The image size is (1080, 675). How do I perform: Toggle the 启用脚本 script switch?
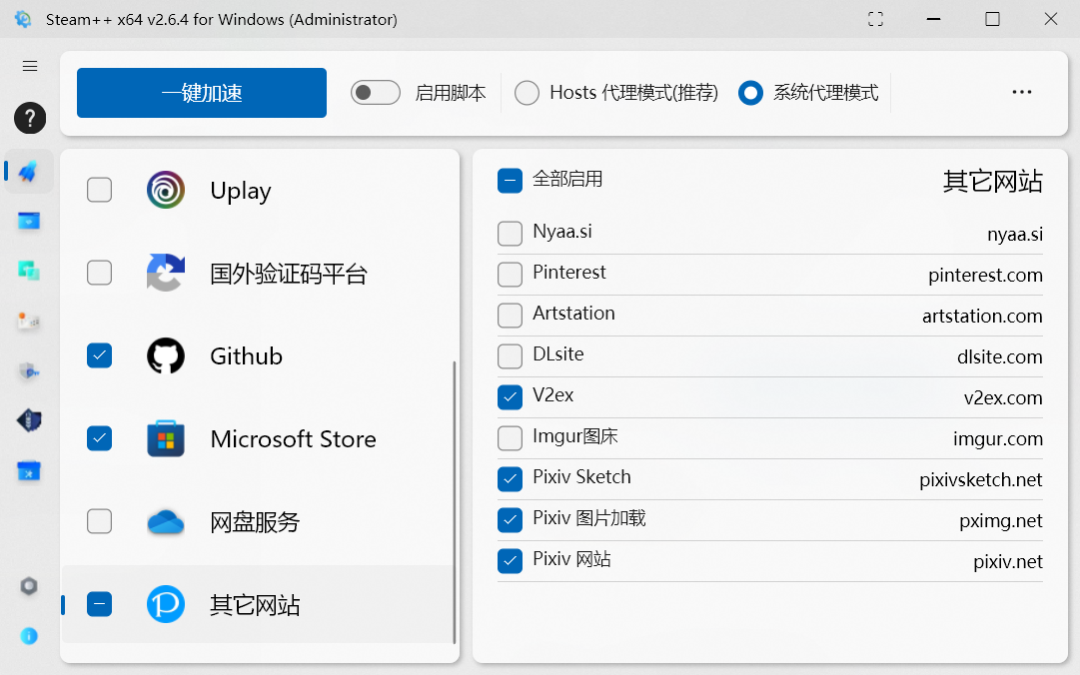pos(375,92)
